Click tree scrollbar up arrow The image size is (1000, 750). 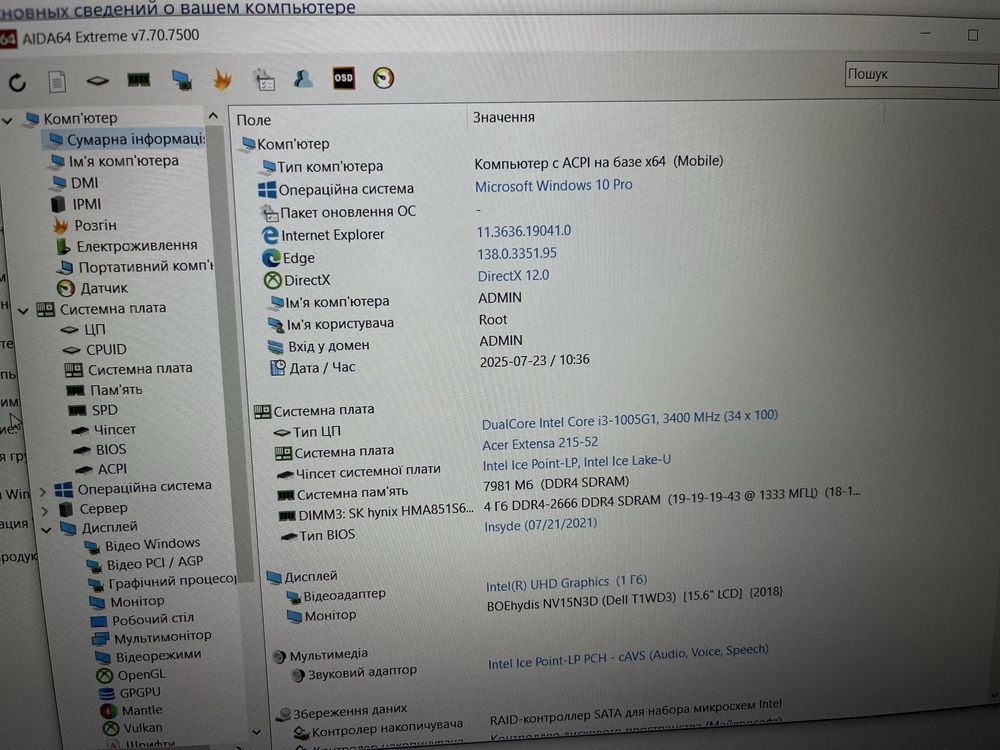(x=213, y=116)
